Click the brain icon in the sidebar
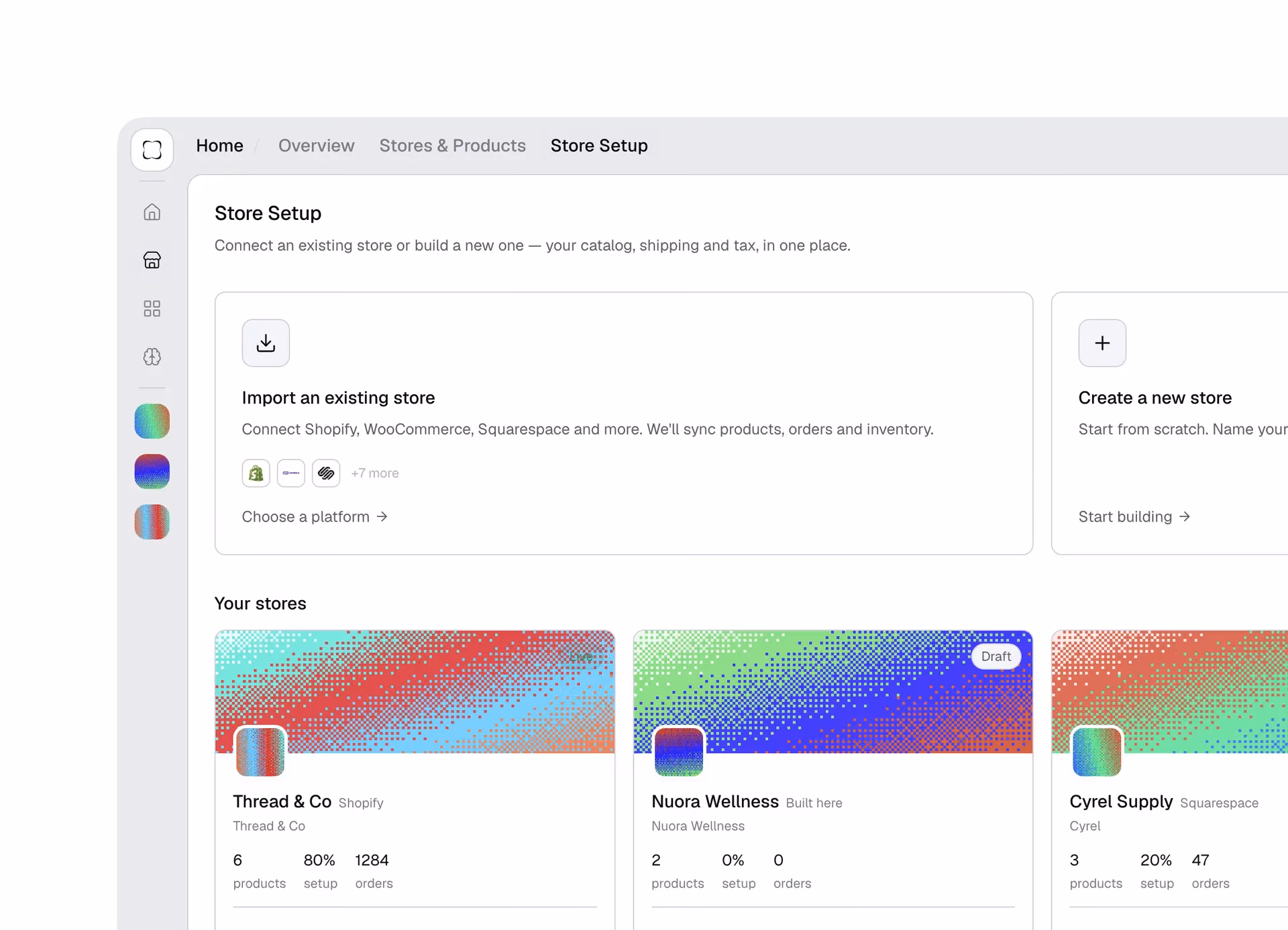 [152, 357]
